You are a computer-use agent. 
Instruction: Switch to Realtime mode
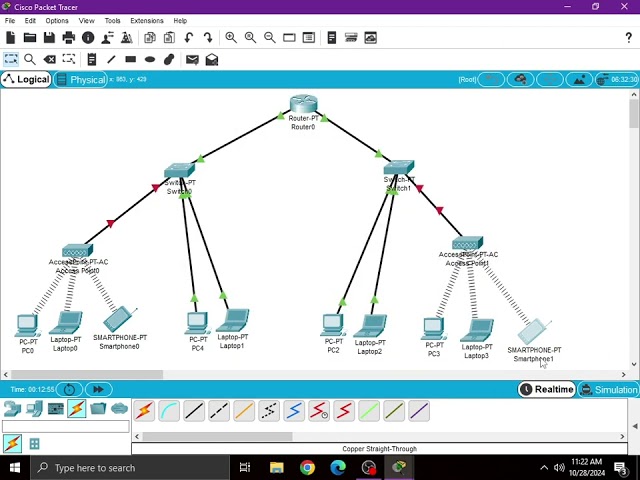coord(547,389)
